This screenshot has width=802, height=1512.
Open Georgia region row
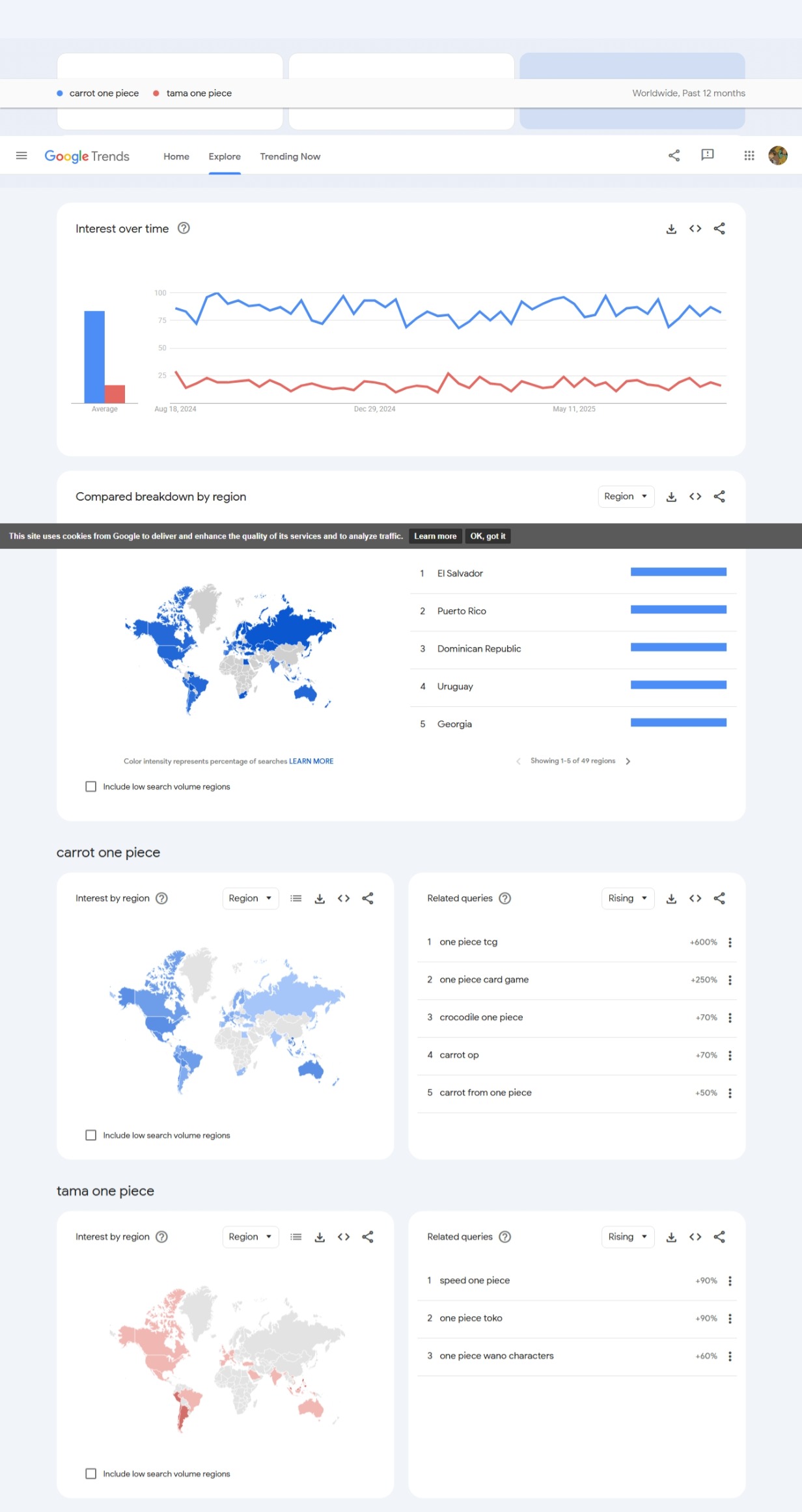coord(573,724)
